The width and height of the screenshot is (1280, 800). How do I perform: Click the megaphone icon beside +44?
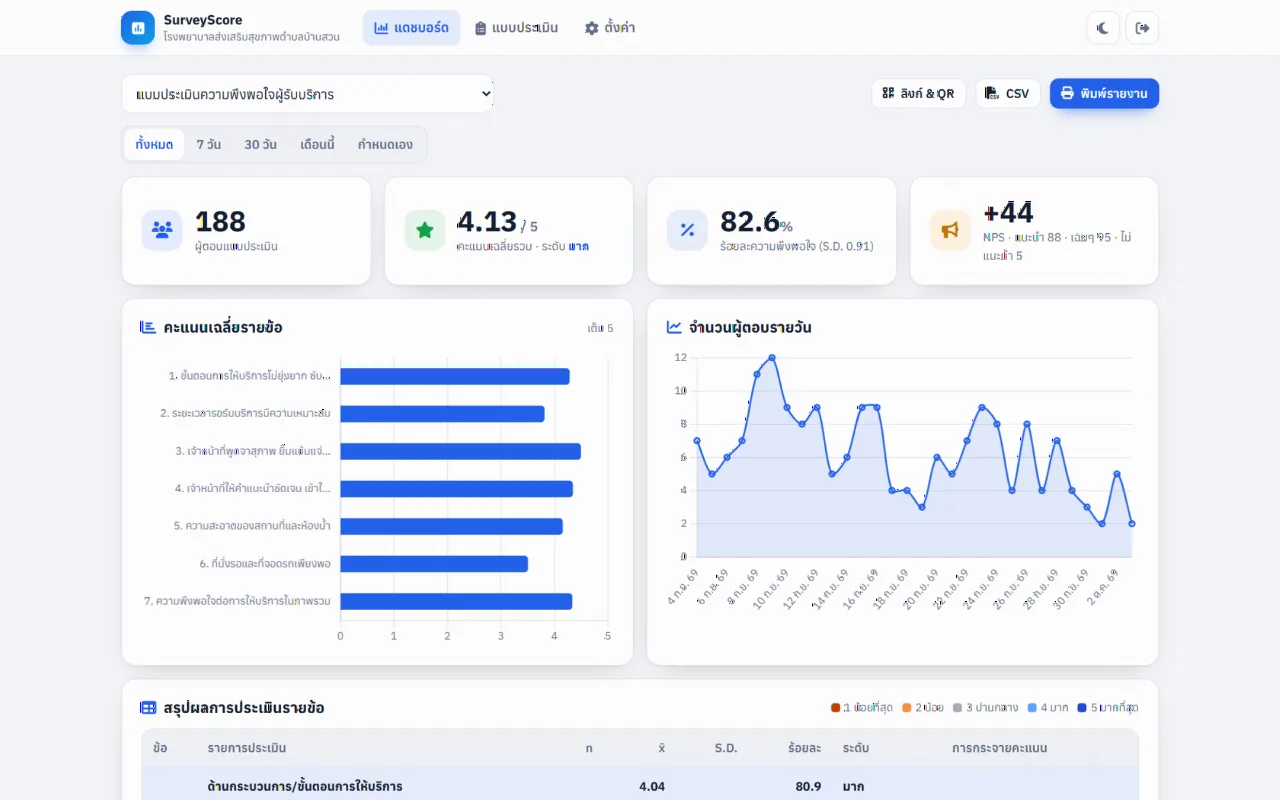(950, 230)
